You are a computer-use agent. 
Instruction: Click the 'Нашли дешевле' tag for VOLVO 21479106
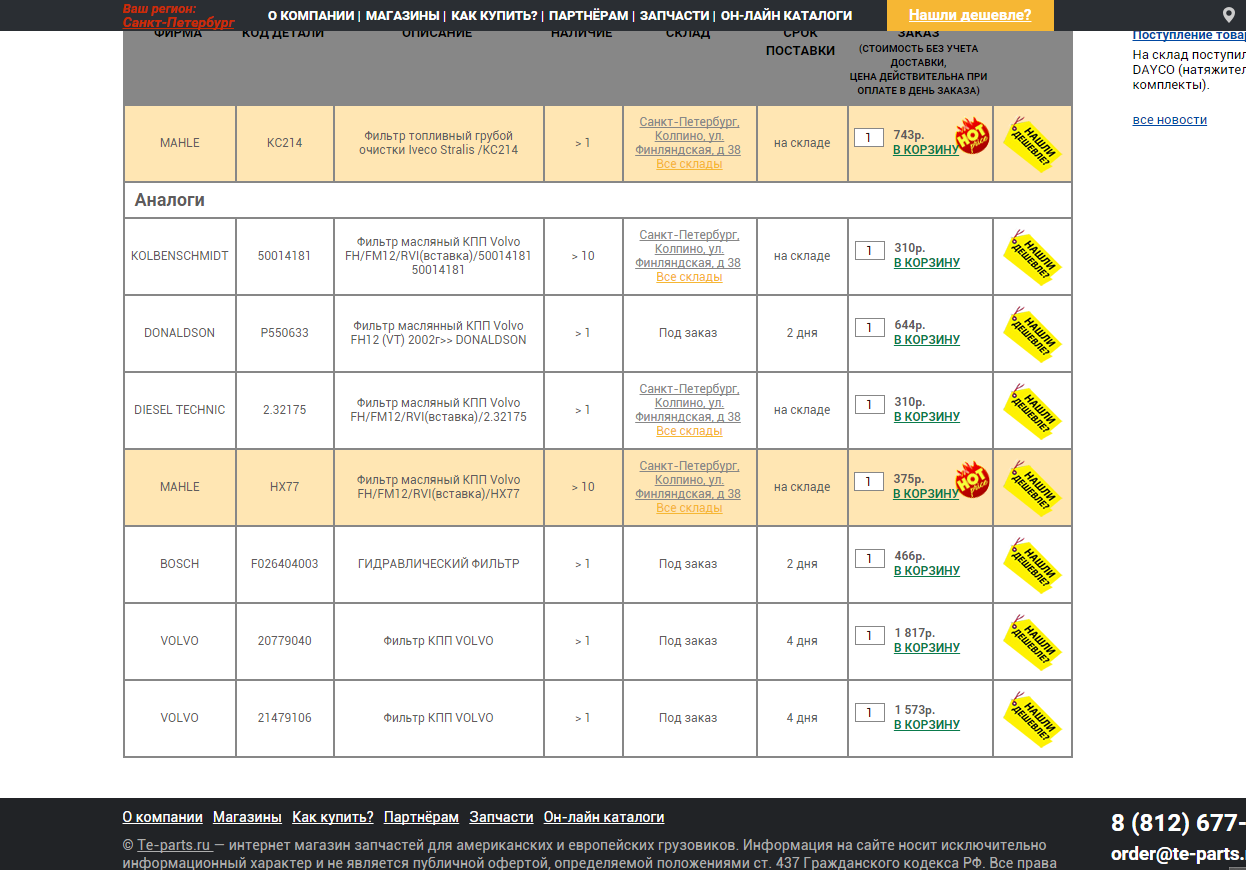click(1033, 719)
